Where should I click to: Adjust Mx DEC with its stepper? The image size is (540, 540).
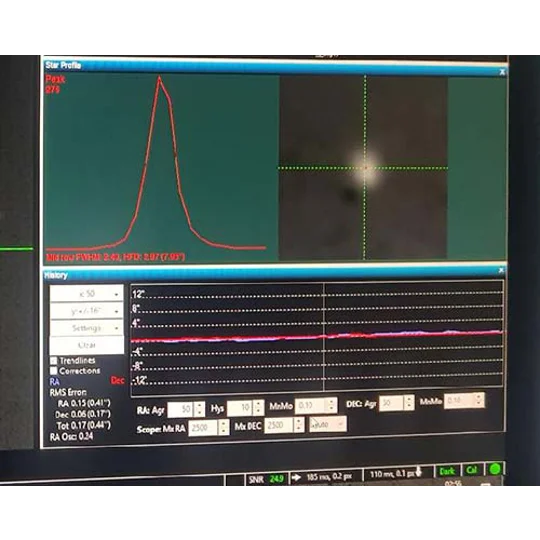299,425
